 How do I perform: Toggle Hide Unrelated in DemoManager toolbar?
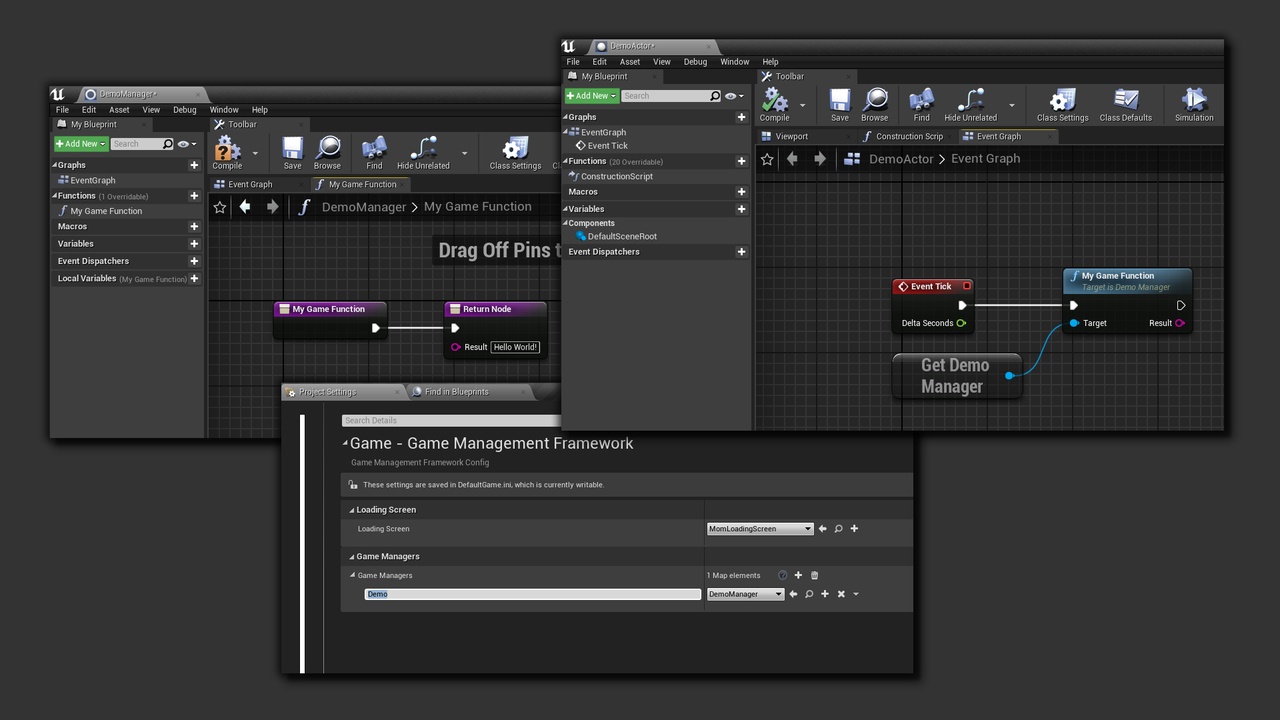pyautogui.click(x=423, y=153)
